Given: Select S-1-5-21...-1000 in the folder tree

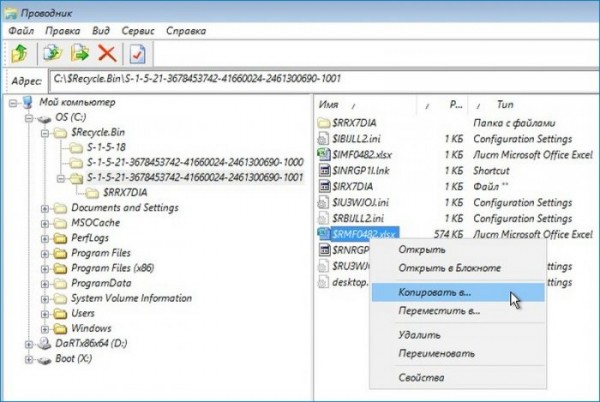Looking at the screenshot, I should (195, 163).
